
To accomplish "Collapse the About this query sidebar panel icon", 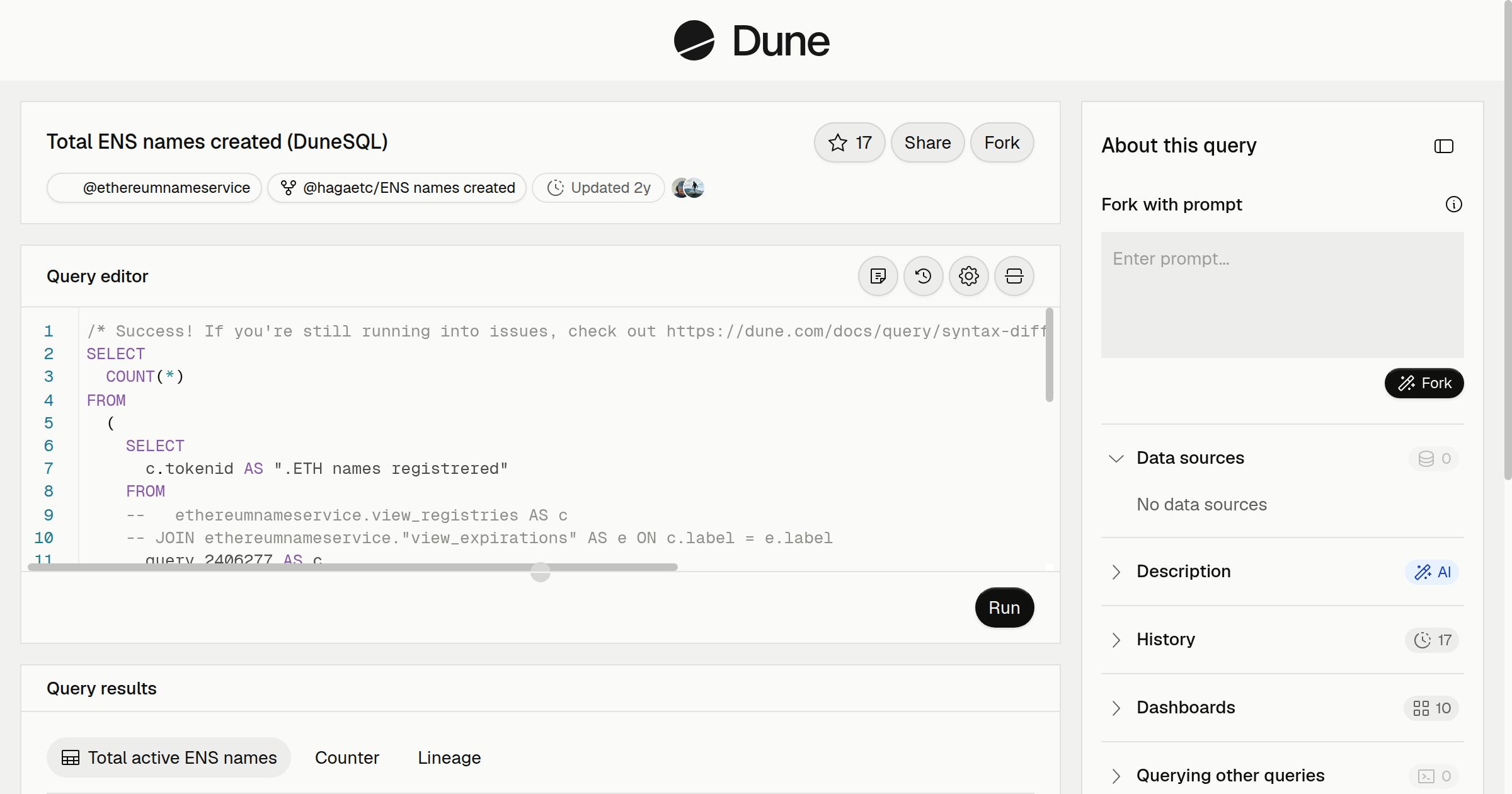I will 1443,146.
